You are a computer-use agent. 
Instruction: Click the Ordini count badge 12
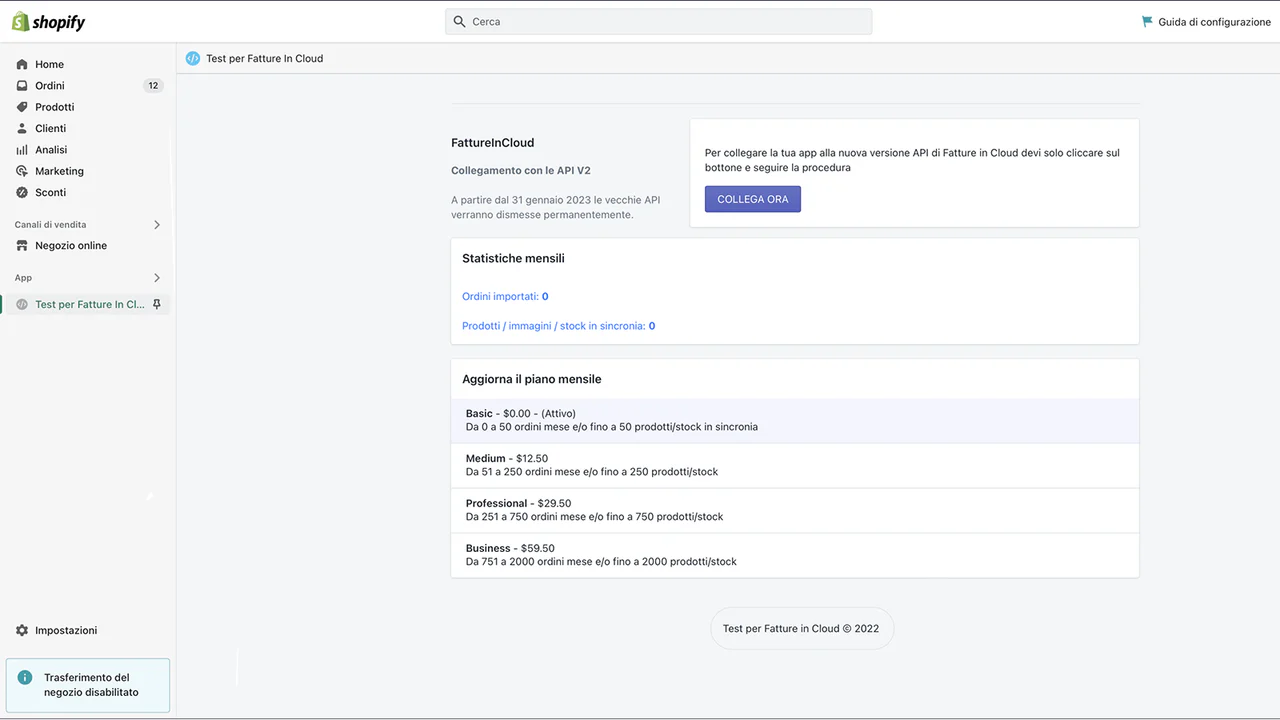153,86
